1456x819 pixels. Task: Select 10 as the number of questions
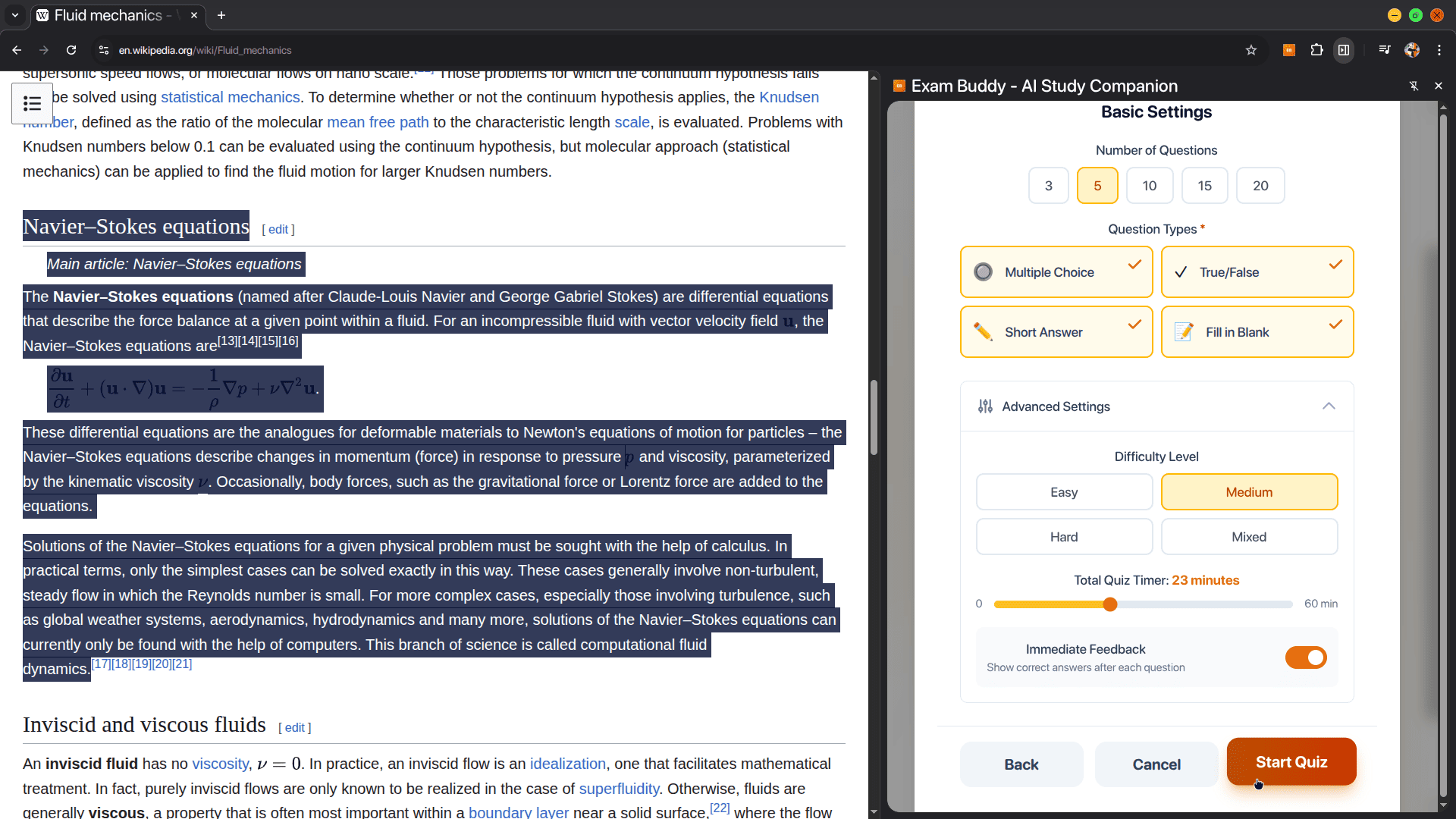(1149, 186)
